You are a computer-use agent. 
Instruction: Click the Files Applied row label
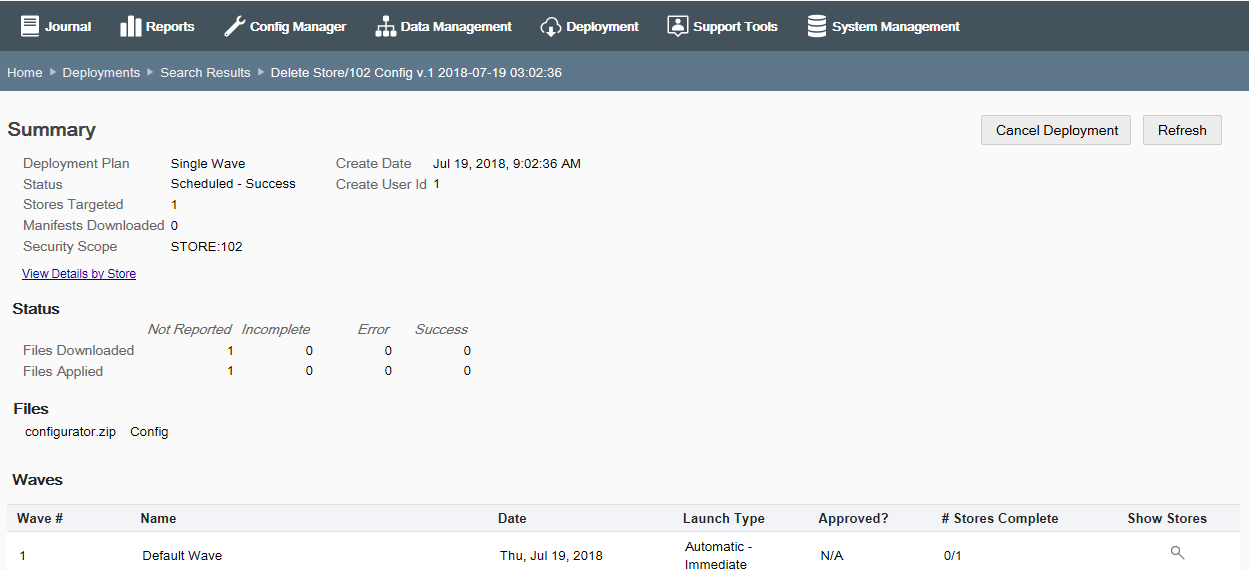click(x=63, y=371)
